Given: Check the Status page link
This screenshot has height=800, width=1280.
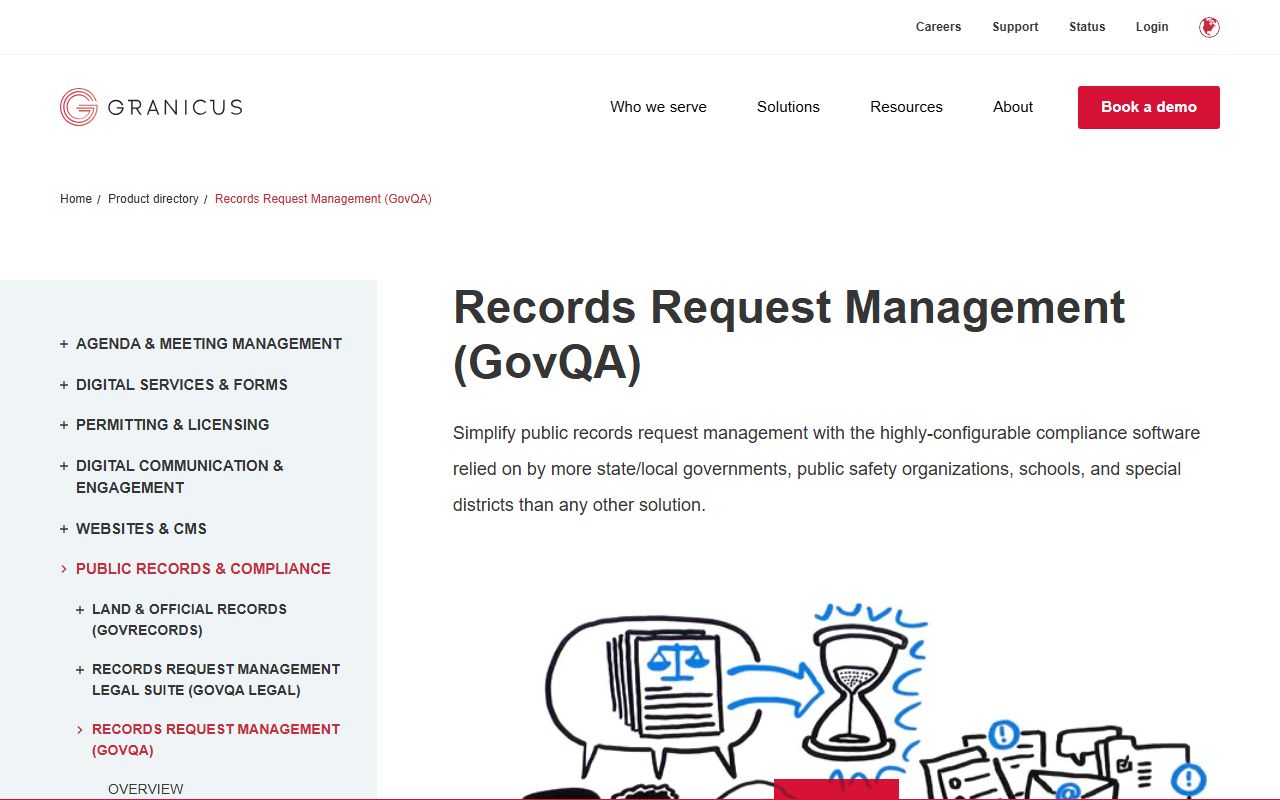Looking at the screenshot, I should coord(1087,27).
